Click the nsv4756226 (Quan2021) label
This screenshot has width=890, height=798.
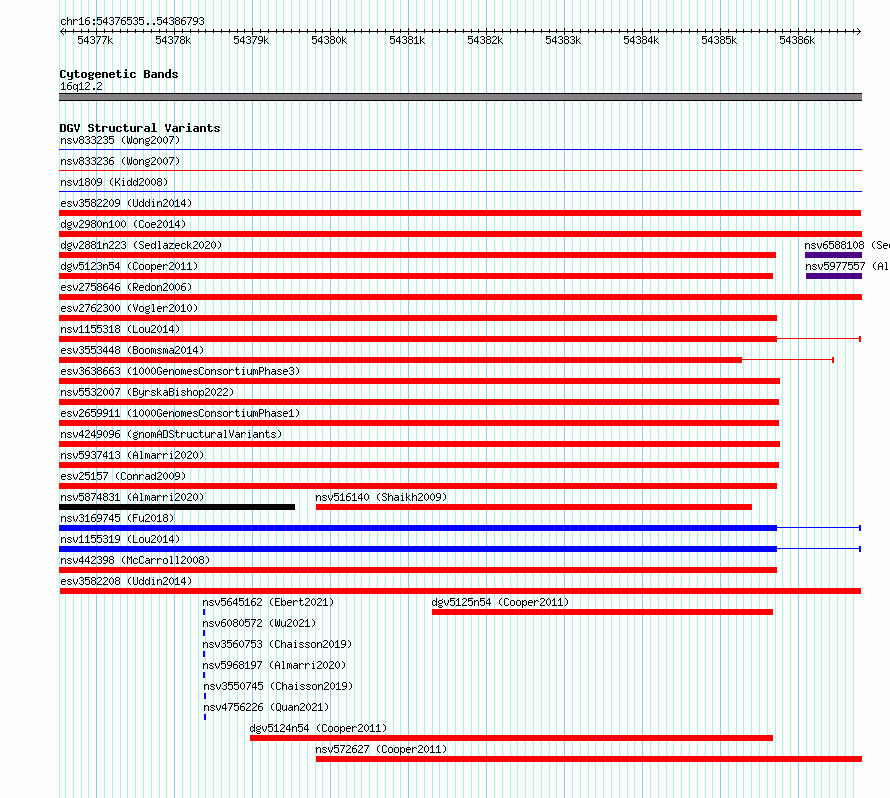tap(266, 707)
